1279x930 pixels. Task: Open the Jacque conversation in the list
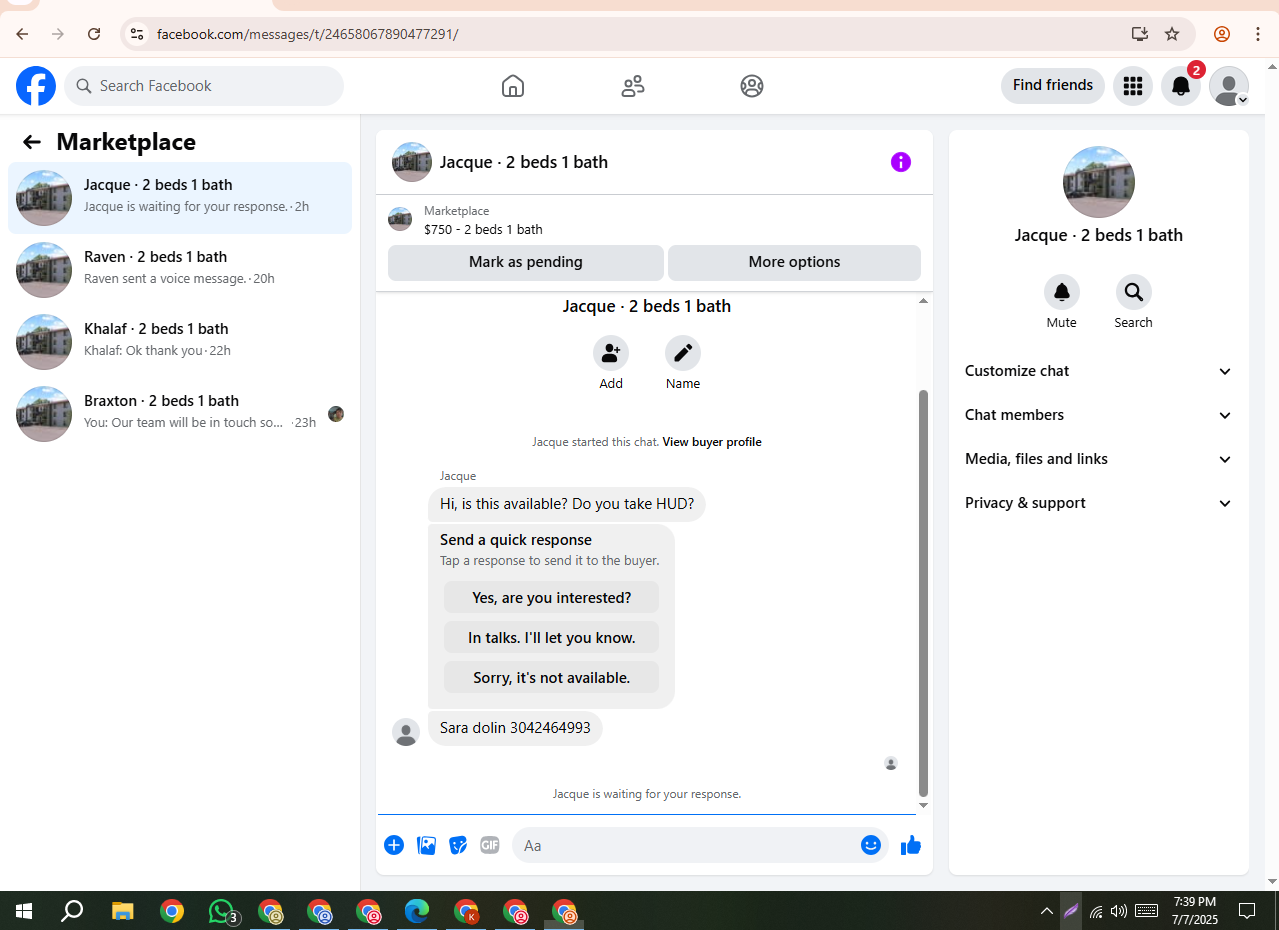(x=180, y=198)
